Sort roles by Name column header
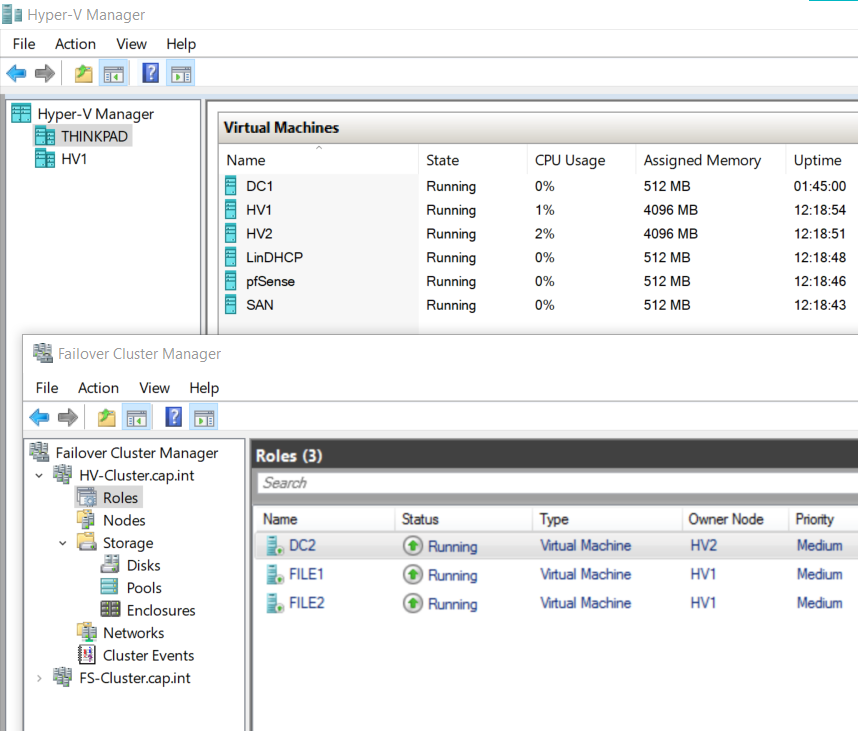This screenshot has height=731, width=858. coord(325,519)
